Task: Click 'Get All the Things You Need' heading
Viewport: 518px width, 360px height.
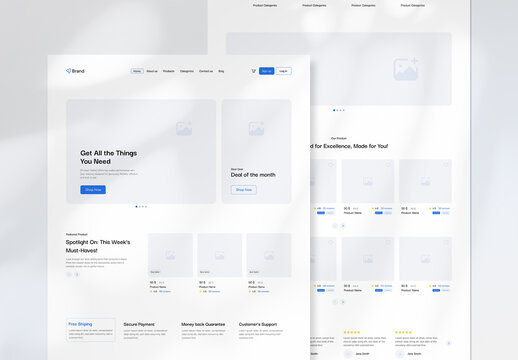Action: [x=109, y=157]
